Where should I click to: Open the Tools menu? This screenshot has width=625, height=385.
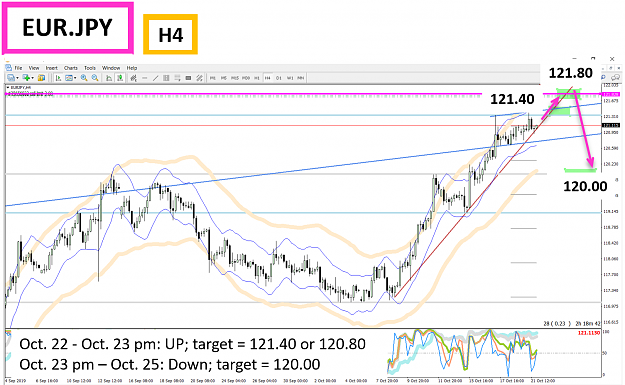coord(90,68)
